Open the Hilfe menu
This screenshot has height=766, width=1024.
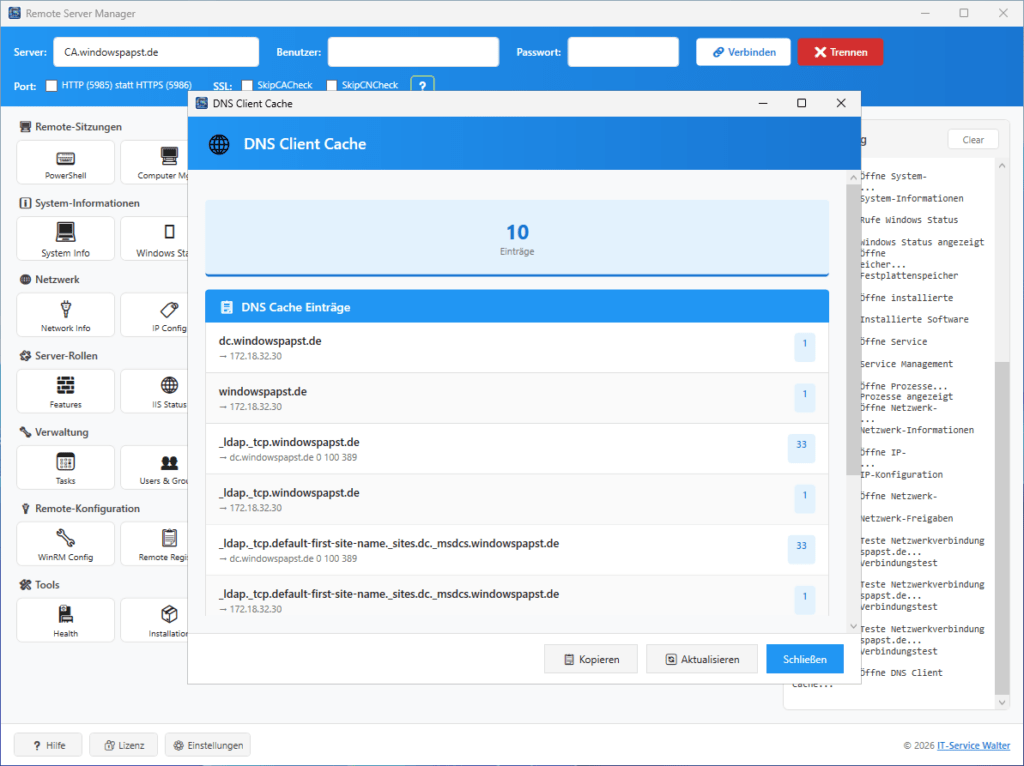pyautogui.click(x=47, y=745)
